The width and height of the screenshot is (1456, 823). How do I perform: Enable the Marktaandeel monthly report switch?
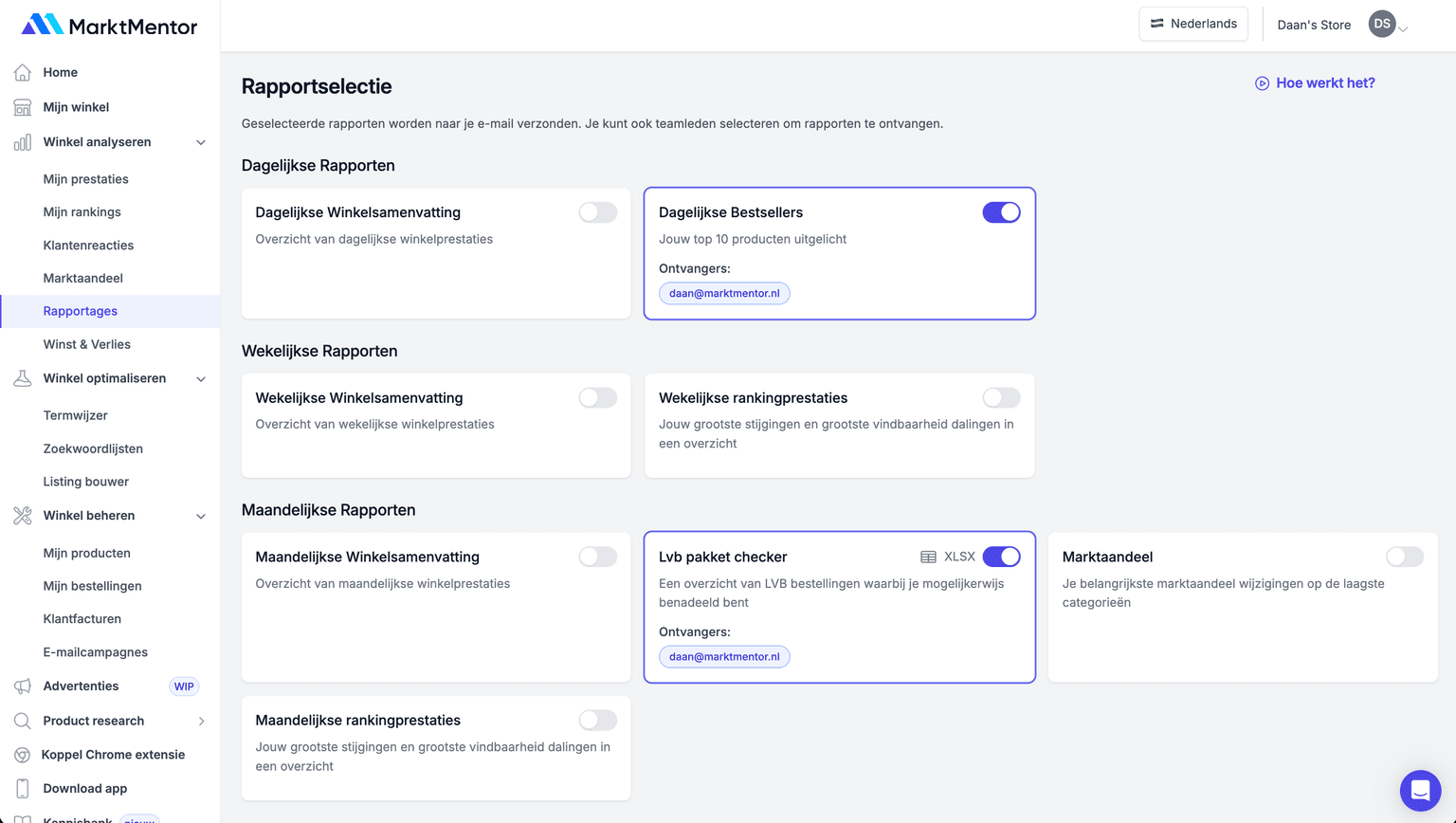pyautogui.click(x=1405, y=557)
